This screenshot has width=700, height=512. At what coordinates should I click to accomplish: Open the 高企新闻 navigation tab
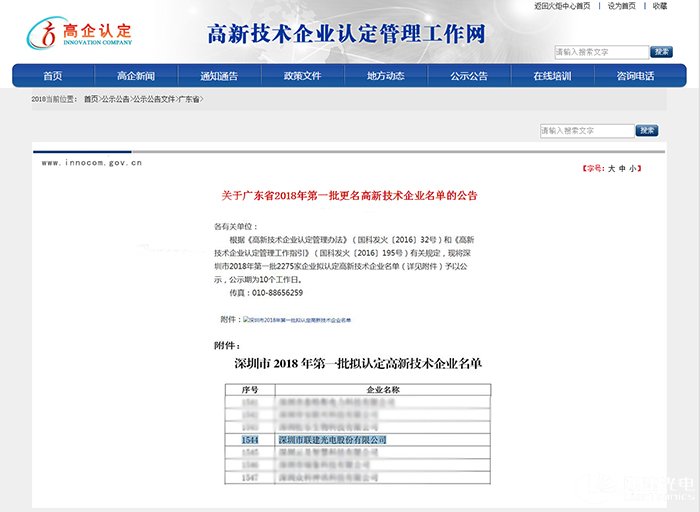[x=135, y=76]
